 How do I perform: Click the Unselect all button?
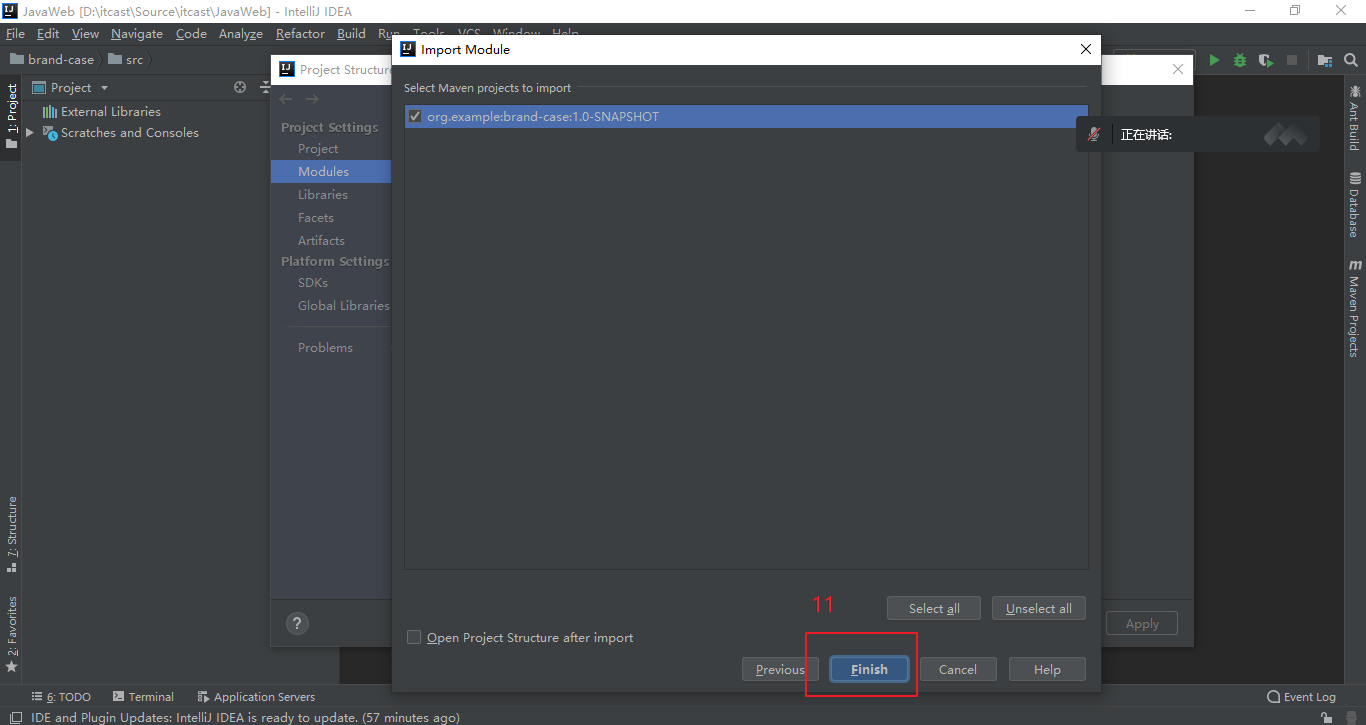click(x=1038, y=608)
